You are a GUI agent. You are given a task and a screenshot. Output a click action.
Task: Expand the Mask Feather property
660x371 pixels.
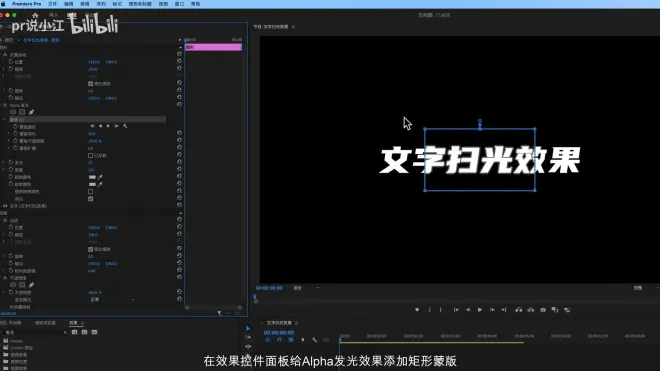point(9,133)
